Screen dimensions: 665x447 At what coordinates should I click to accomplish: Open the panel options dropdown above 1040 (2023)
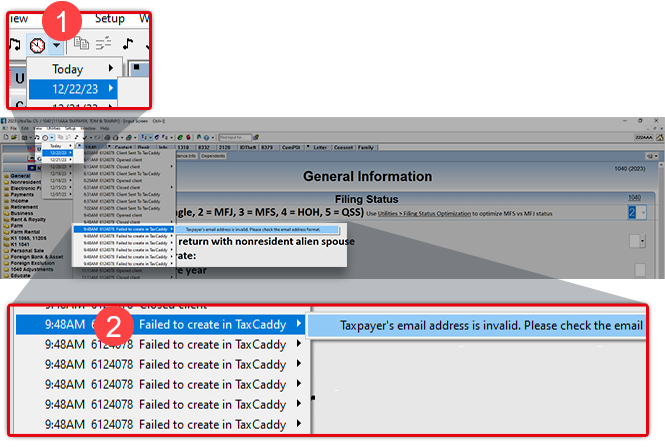[x=656, y=156]
